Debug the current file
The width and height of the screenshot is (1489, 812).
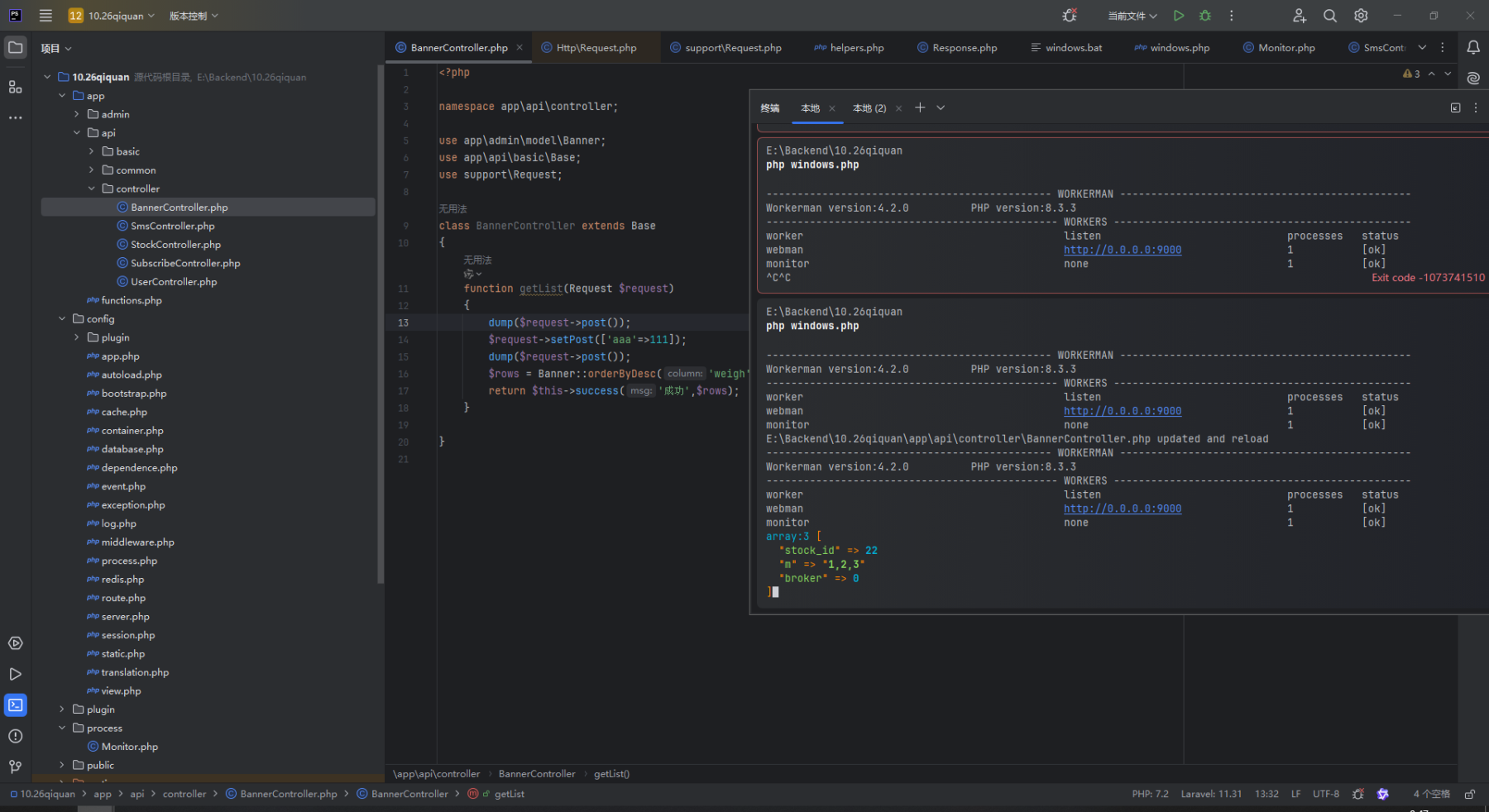click(x=1205, y=16)
